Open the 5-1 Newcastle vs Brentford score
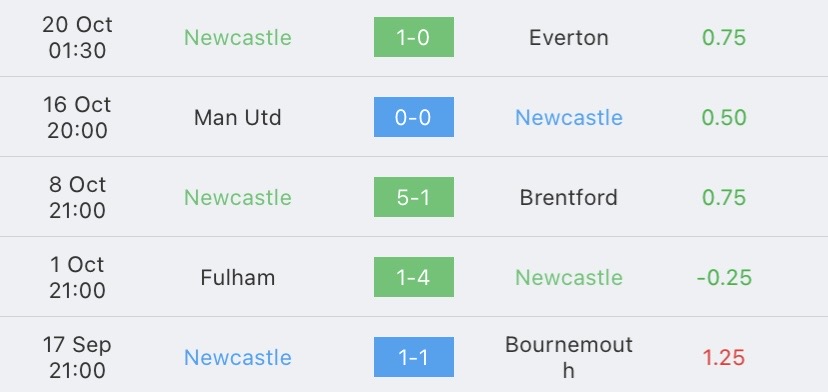The image size is (828, 392). pyautogui.click(x=413, y=197)
